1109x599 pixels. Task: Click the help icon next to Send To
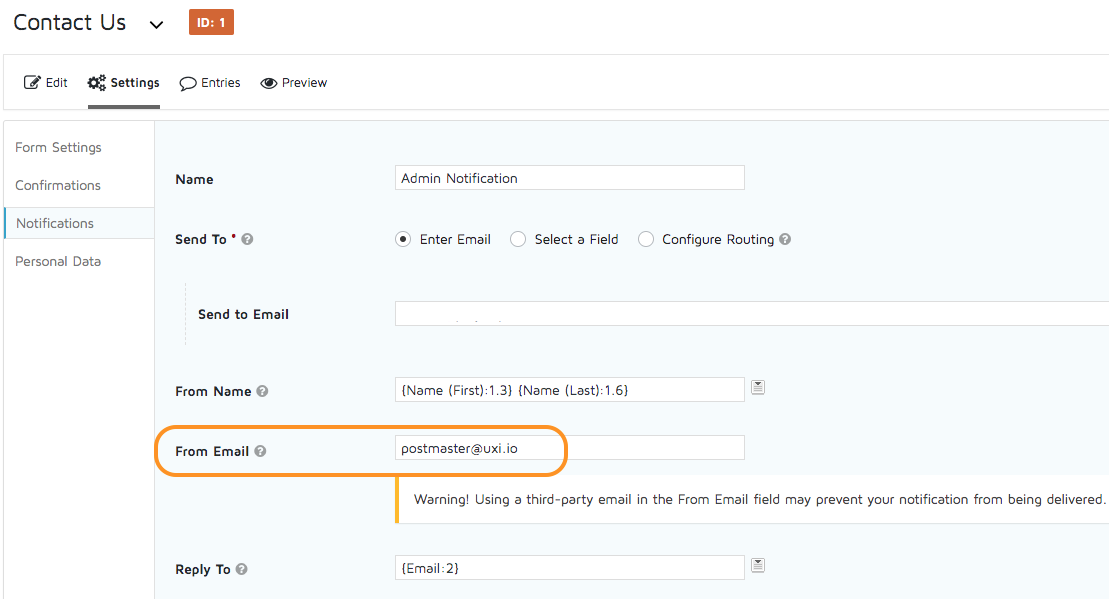tap(247, 239)
